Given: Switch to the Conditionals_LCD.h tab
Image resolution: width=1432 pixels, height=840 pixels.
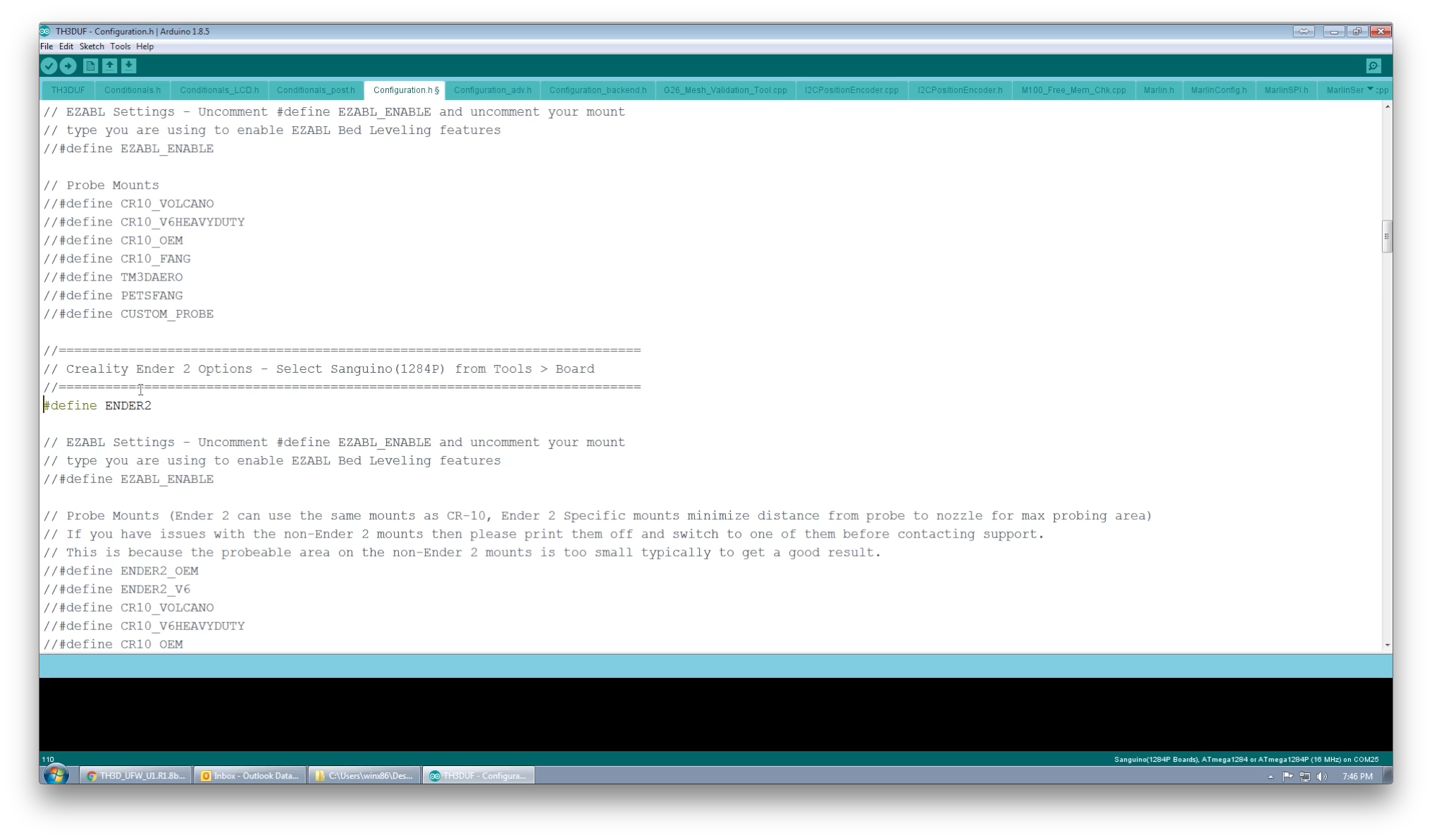Looking at the screenshot, I should tap(219, 89).
